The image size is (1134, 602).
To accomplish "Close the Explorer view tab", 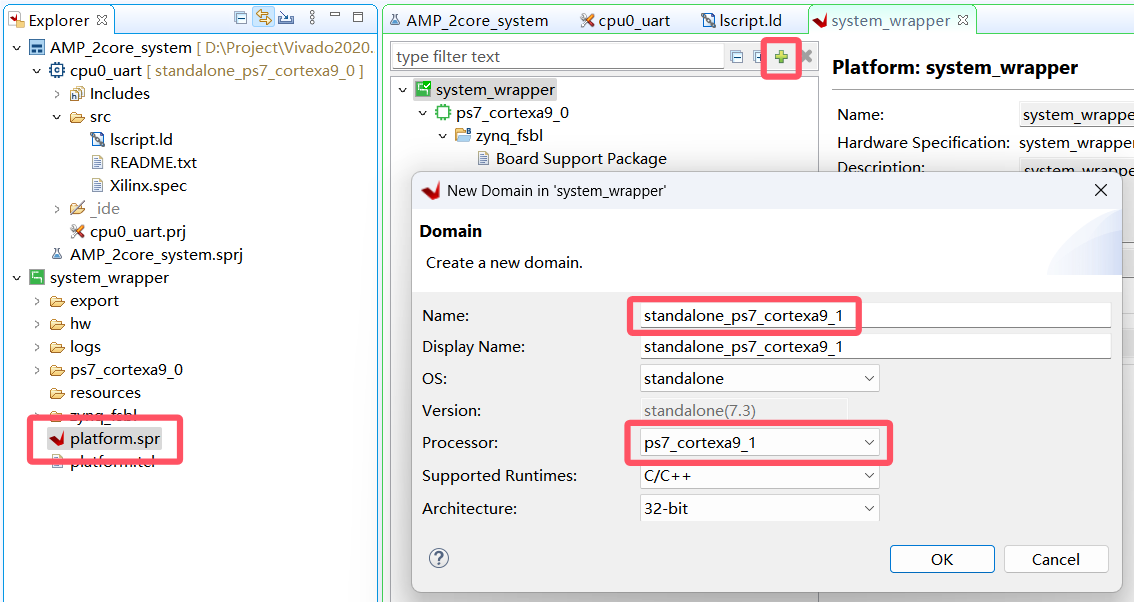I will (102, 20).
